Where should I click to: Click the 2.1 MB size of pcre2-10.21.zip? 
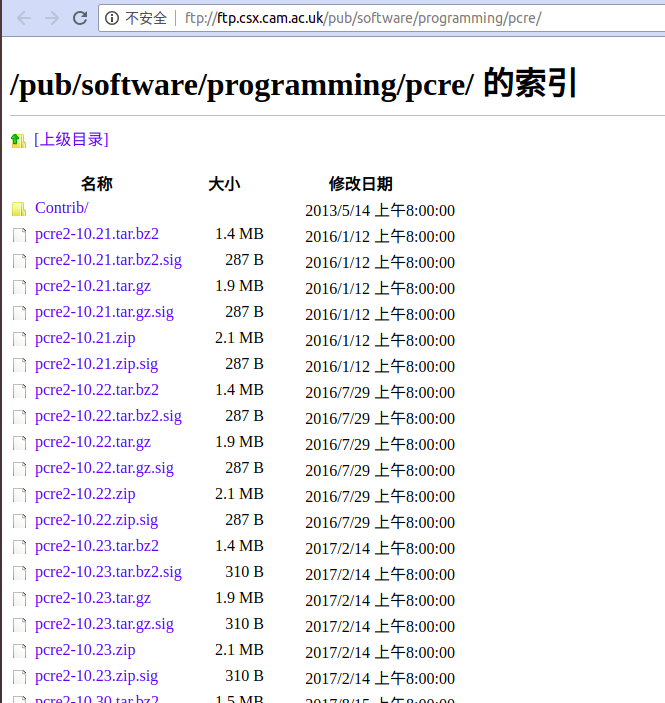(239, 338)
